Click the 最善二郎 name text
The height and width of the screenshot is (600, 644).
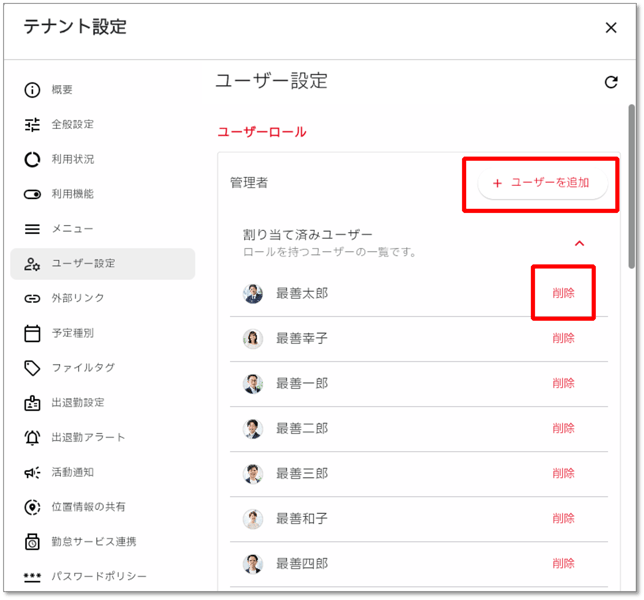pyautogui.click(x=302, y=428)
